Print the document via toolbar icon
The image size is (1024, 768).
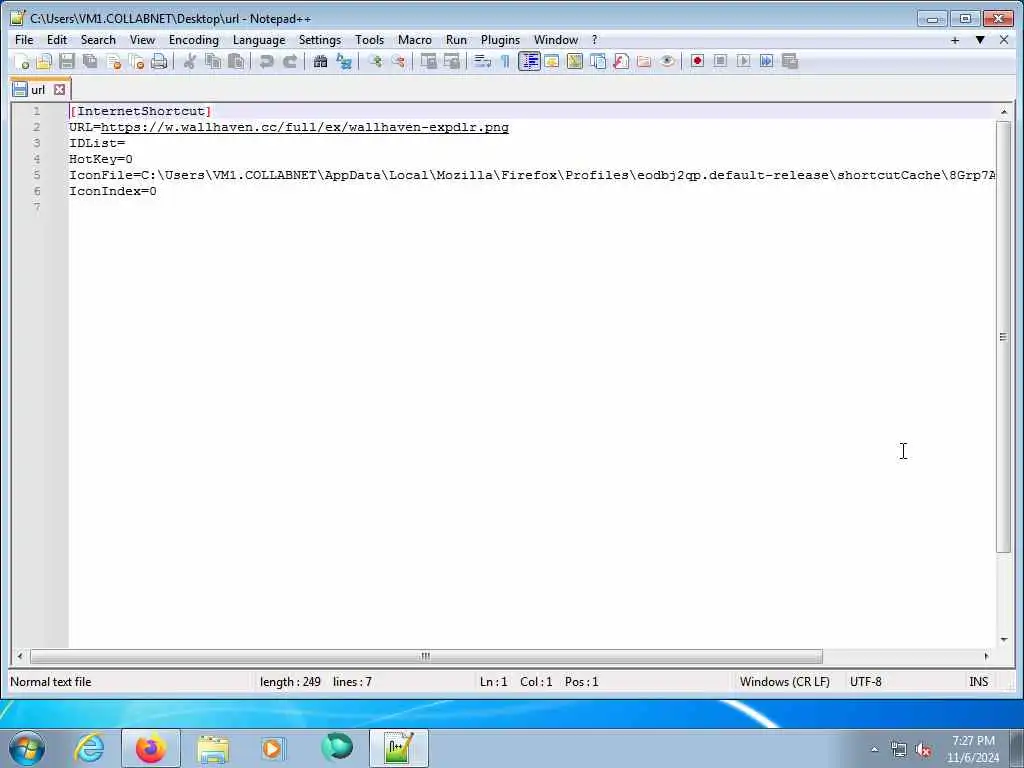(159, 61)
